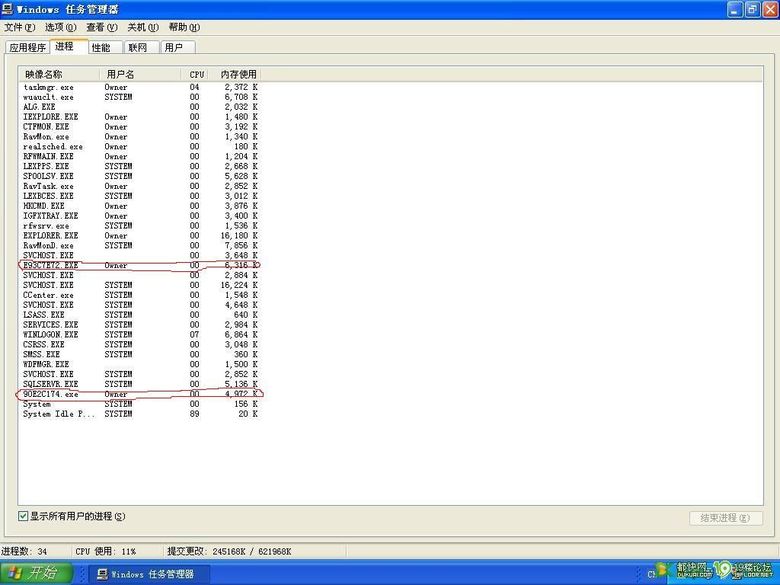Sort by 映像名称 column header

click(x=59, y=74)
